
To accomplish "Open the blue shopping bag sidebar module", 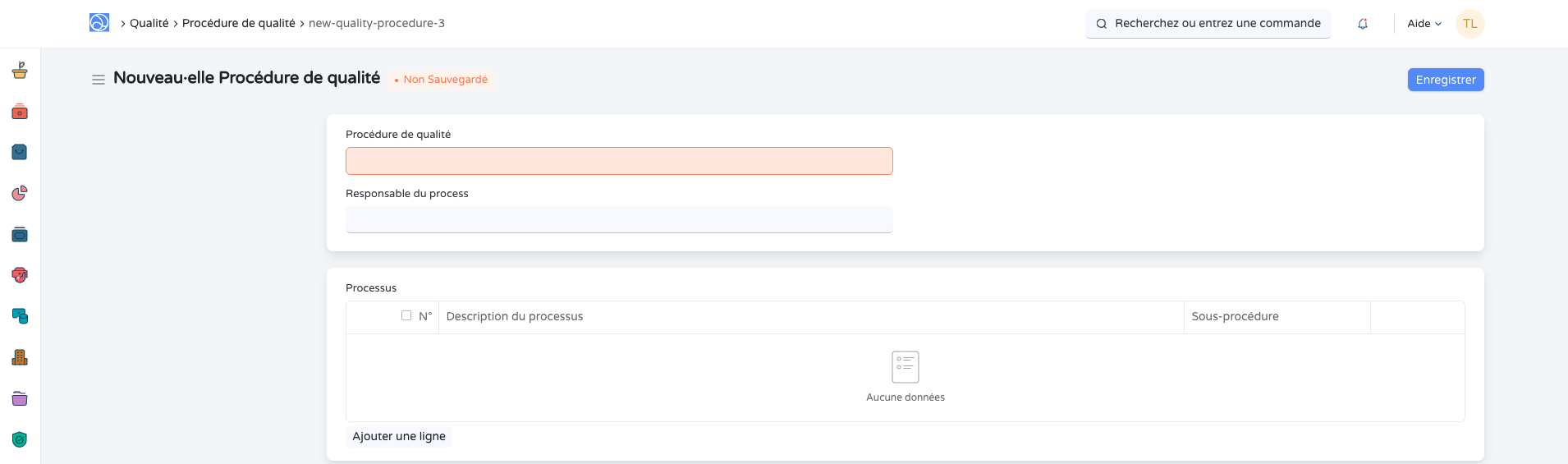I will (x=20, y=152).
